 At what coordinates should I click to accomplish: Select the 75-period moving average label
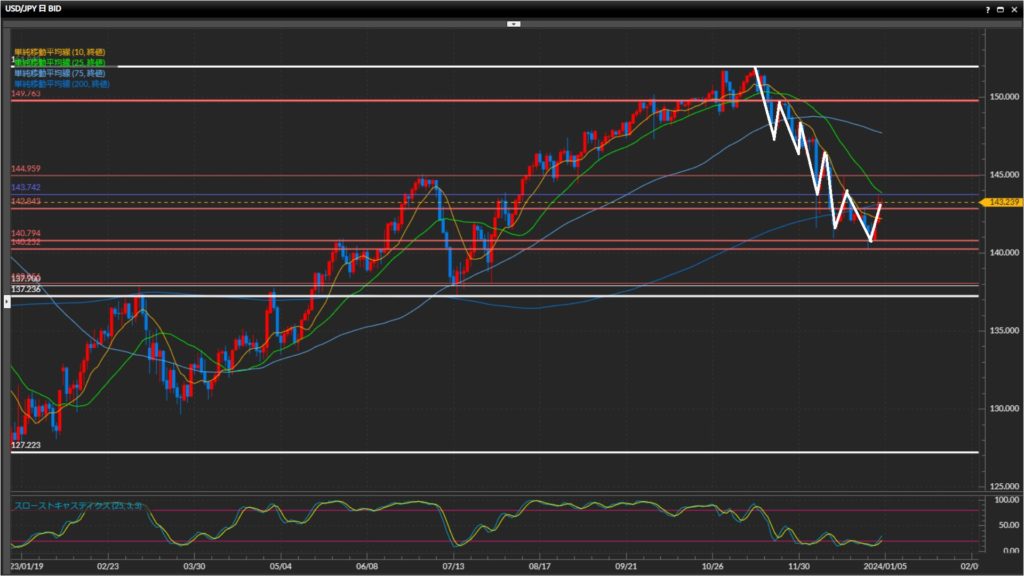pos(60,72)
